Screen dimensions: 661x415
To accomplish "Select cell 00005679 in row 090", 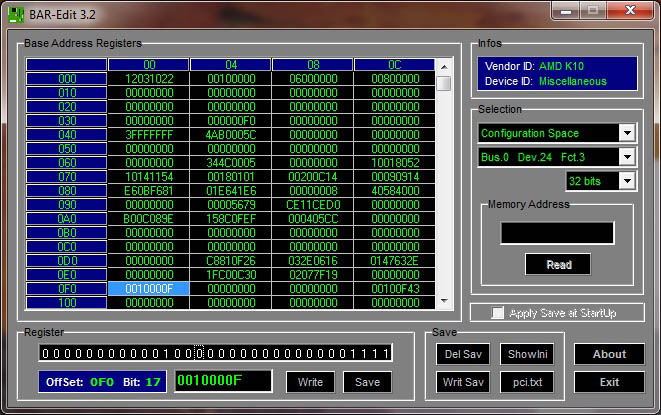I will (x=231, y=205).
